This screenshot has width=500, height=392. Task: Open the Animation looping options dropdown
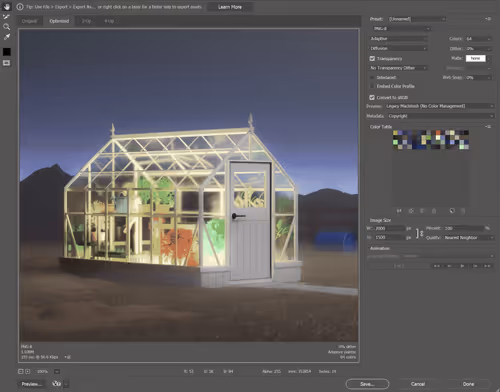click(x=431, y=256)
